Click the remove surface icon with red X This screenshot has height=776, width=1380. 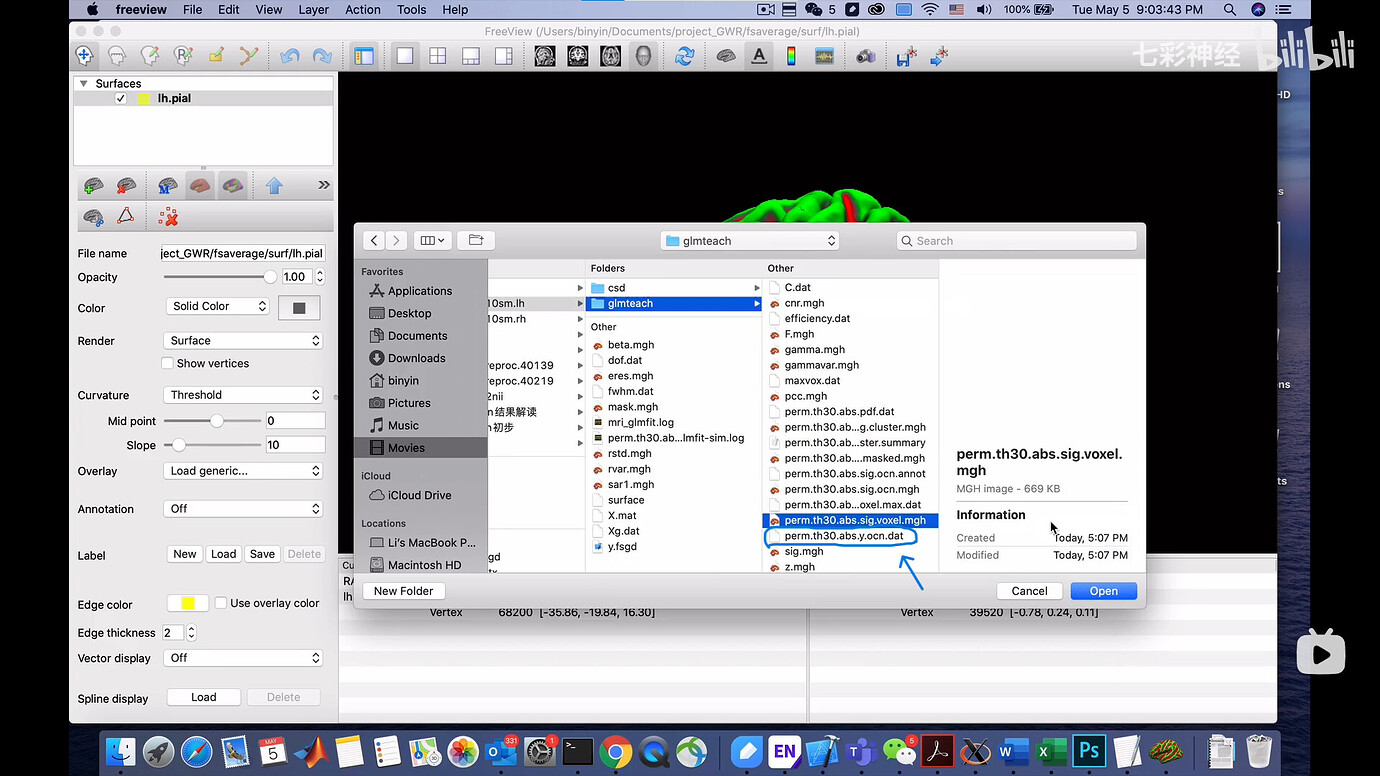tap(126, 186)
